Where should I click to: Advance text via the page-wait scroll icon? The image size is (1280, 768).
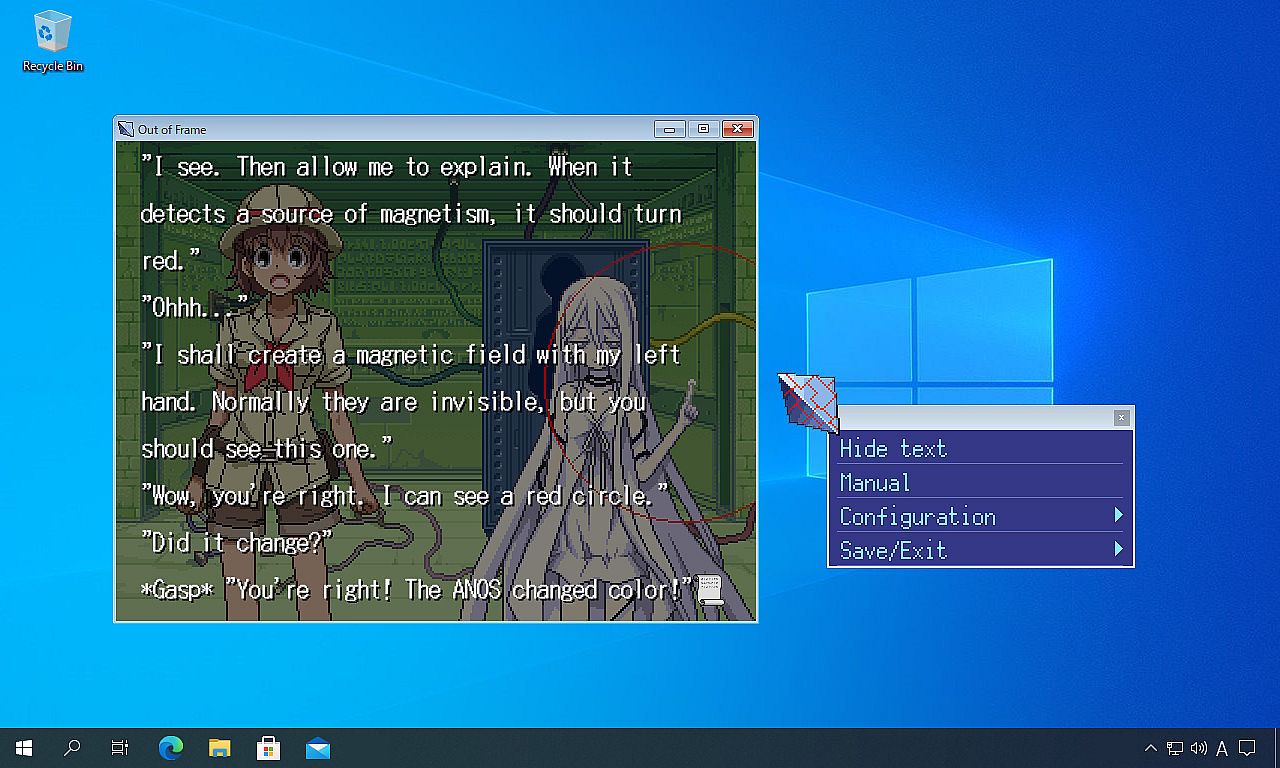pyautogui.click(x=709, y=590)
